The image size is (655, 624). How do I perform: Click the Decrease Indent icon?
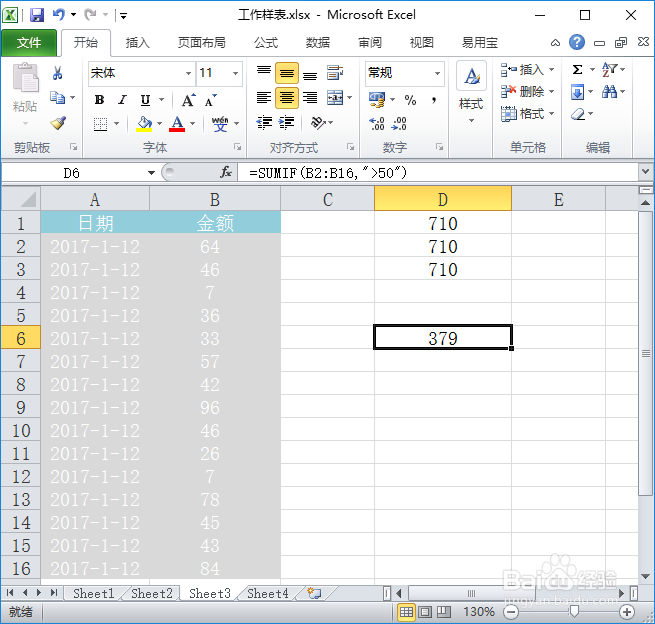coord(264,123)
